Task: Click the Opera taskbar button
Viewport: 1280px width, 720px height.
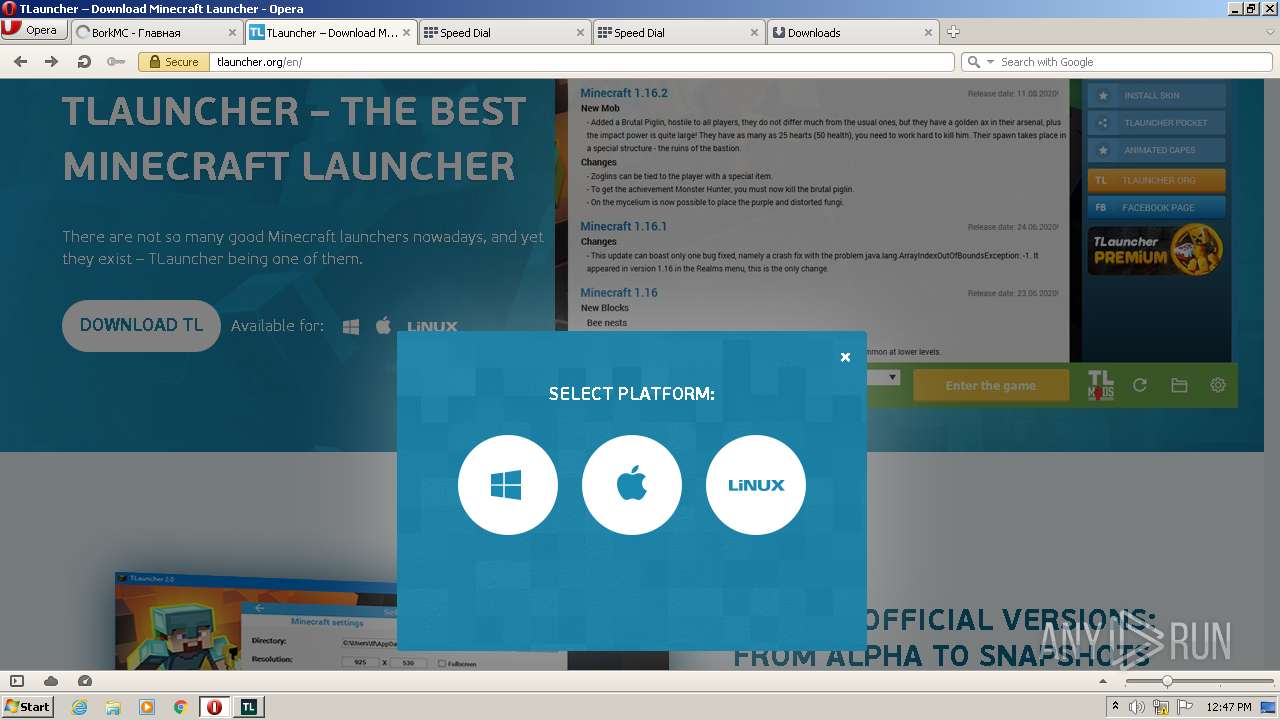Action: tap(214, 707)
